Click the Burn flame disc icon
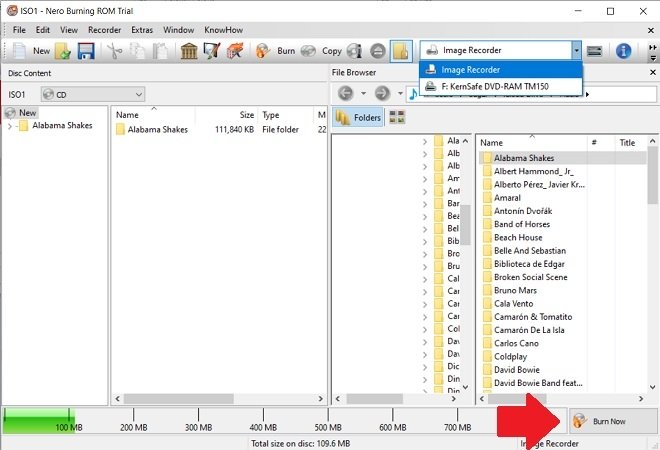Screen dimensions: 660x450 click(x=263, y=51)
